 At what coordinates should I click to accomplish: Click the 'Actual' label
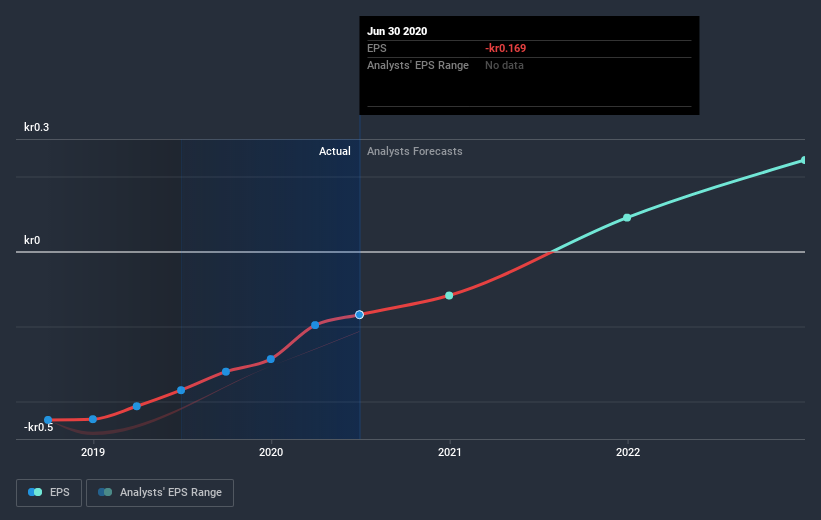point(335,151)
